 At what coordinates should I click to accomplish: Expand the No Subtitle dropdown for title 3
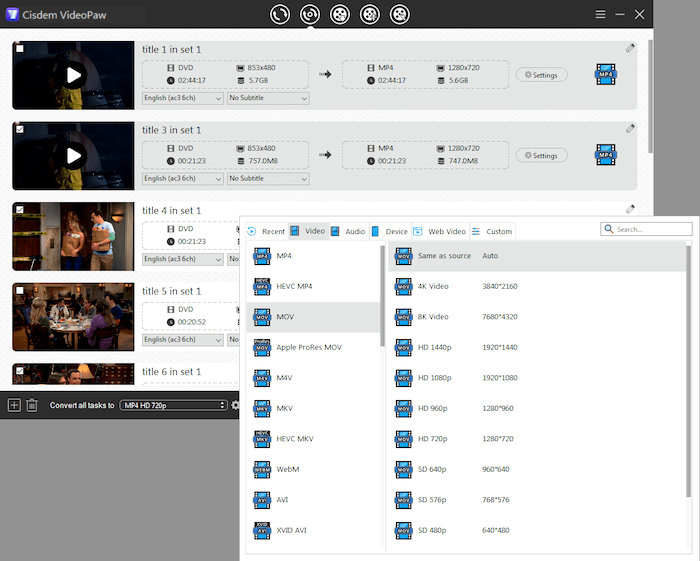(267, 179)
